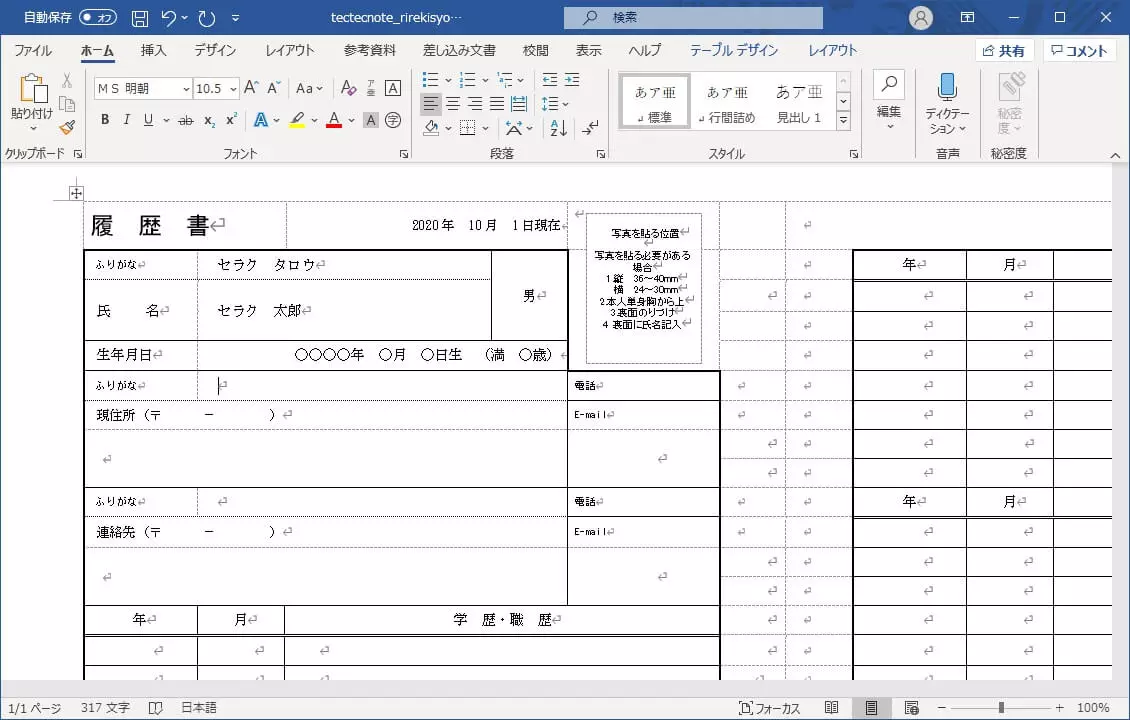
Task: Click the Sort (A-Z) icon in Paragraph group
Action: [556, 128]
